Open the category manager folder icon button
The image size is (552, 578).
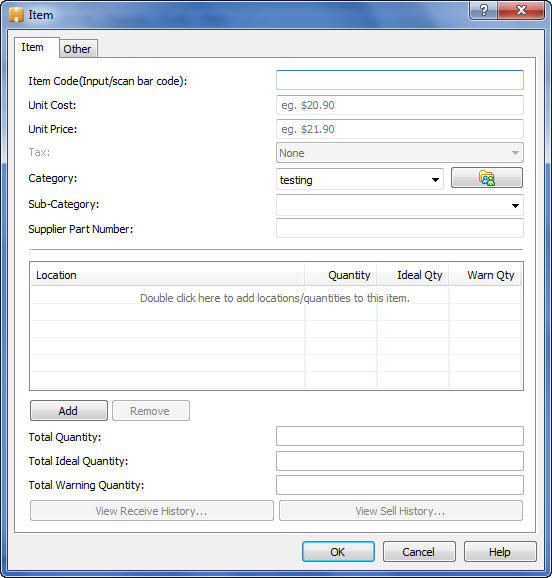[x=487, y=178]
